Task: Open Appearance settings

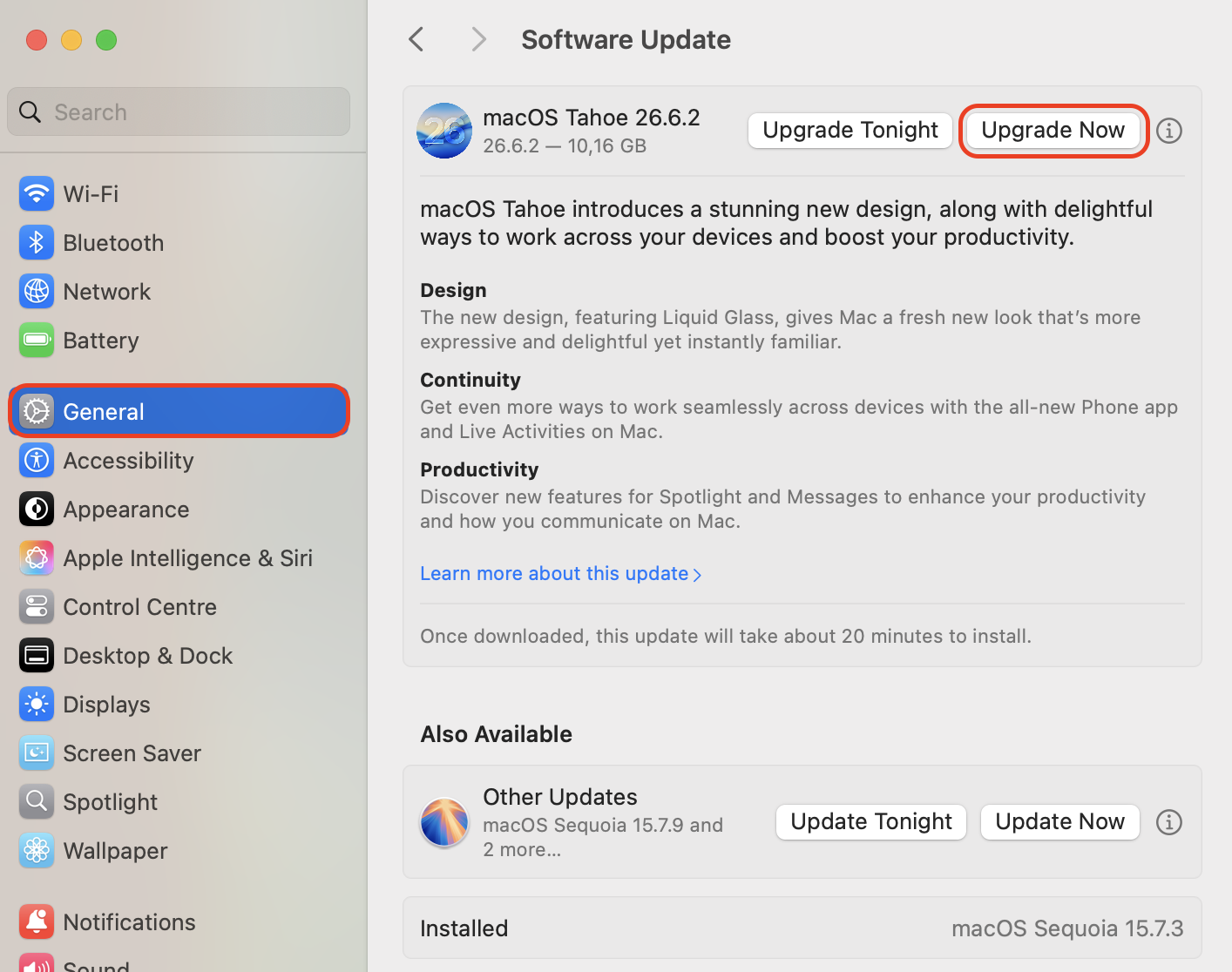Action: pyautogui.click(x=179, y=509)
